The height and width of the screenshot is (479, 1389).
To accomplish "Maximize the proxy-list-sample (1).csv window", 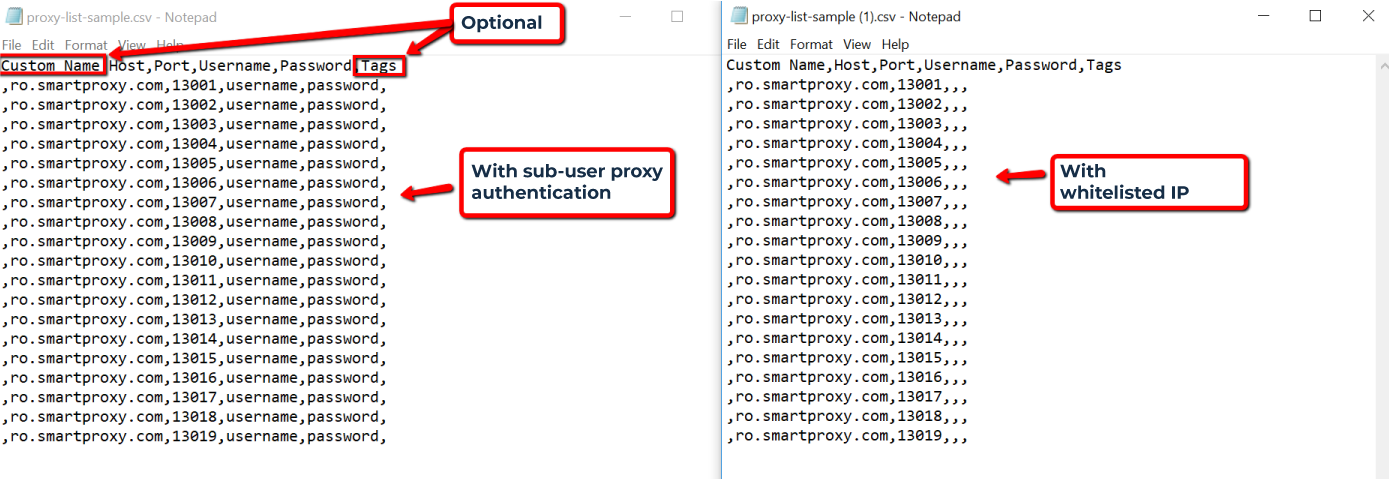I will click(1315, 16).
